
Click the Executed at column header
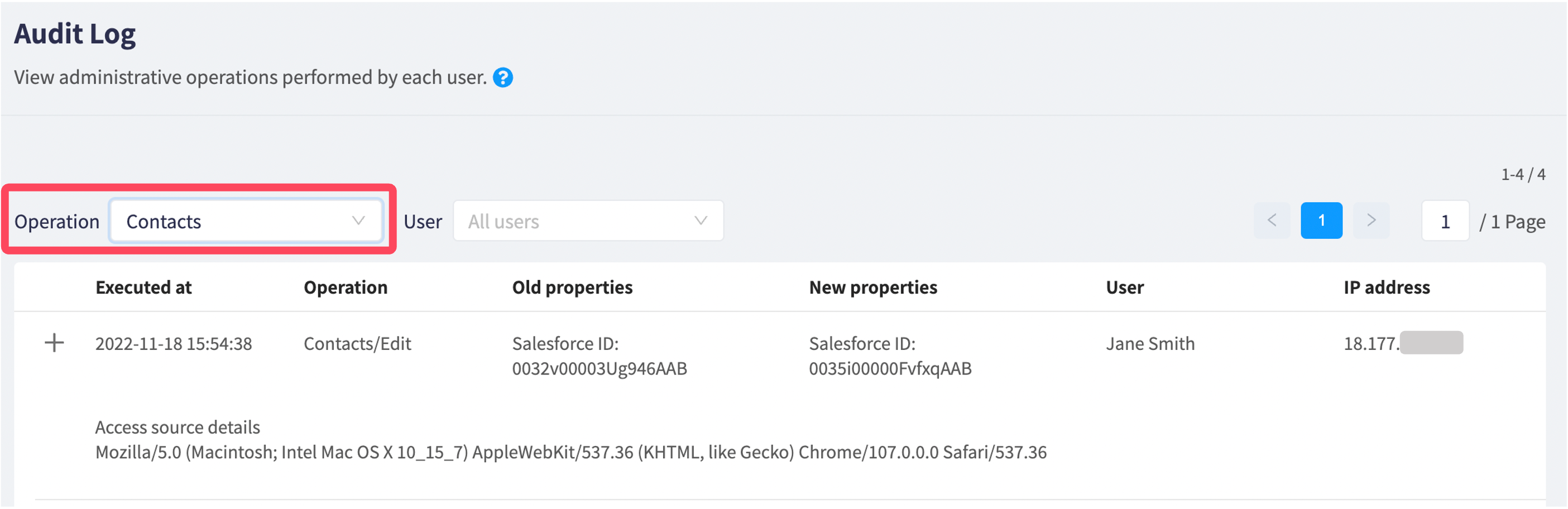tap(143, 287)
